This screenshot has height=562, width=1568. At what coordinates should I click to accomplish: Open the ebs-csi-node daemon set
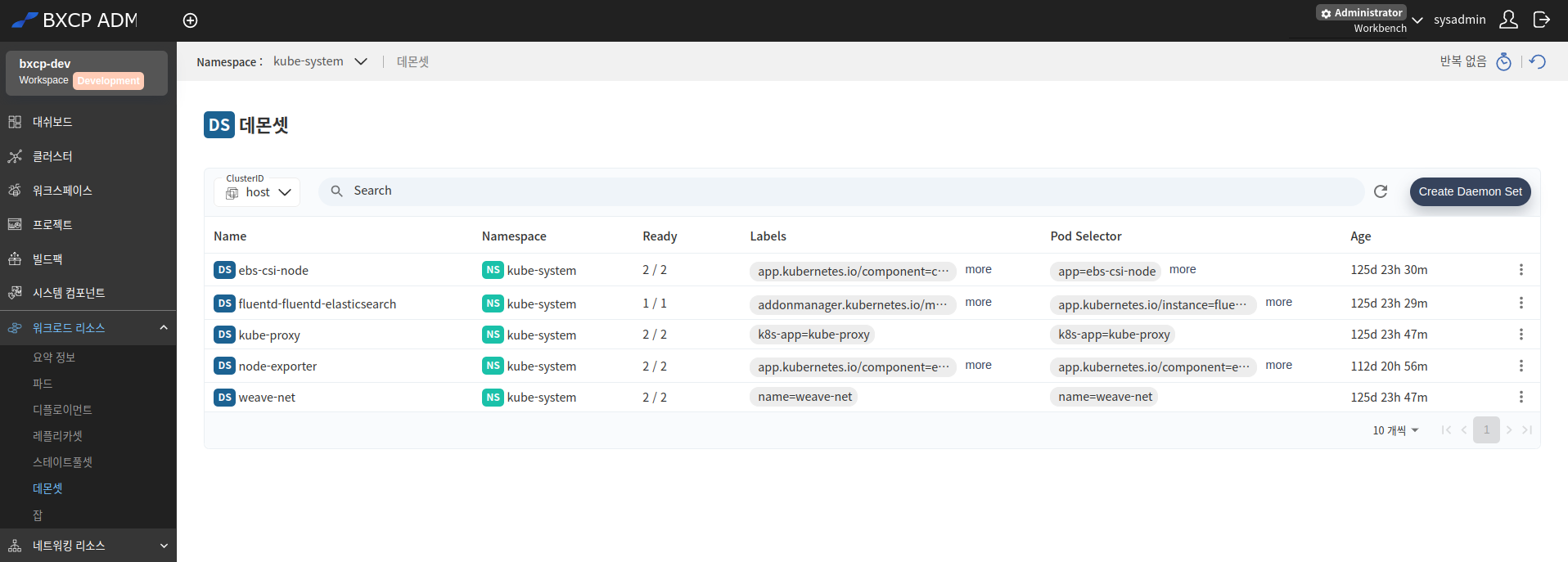pyautogui.click(x=273, y=271)
